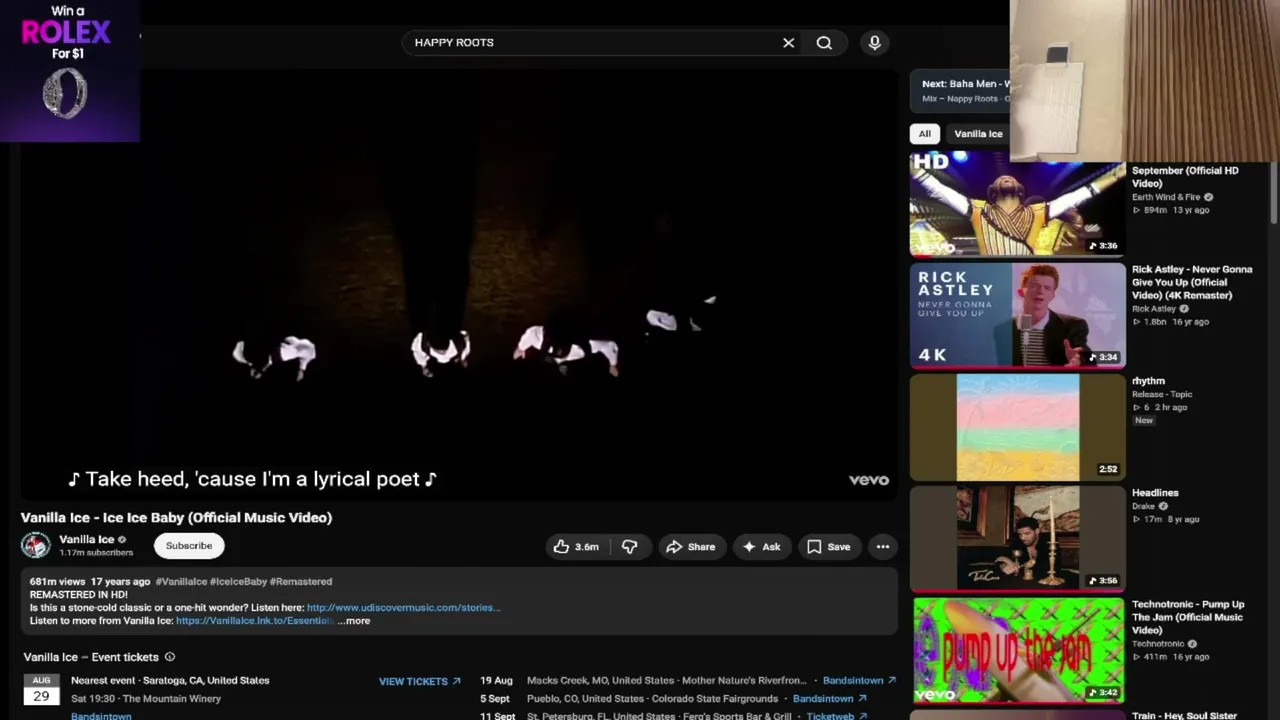Open the Earth Wind & Fire channel name
1280x720 pixels.
pos(1166,197)
